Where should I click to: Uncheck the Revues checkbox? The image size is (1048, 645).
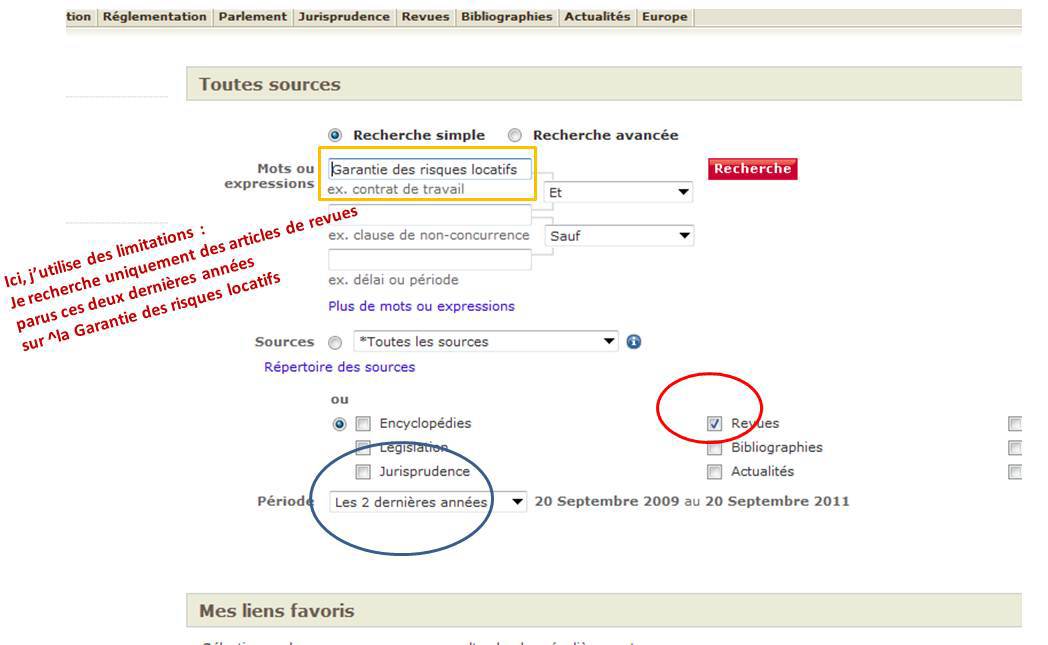714,423
